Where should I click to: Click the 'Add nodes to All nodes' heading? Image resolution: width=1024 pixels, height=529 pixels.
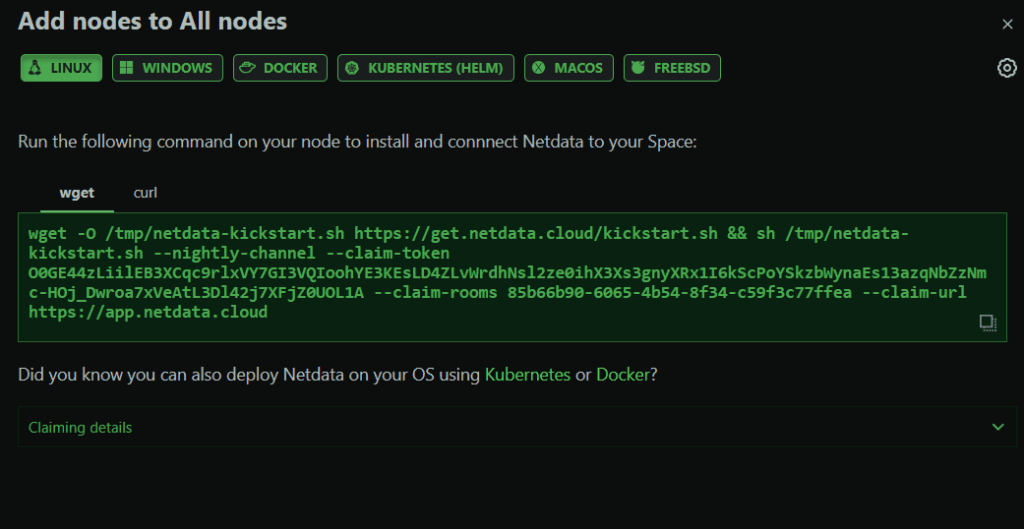pos(152,22)
